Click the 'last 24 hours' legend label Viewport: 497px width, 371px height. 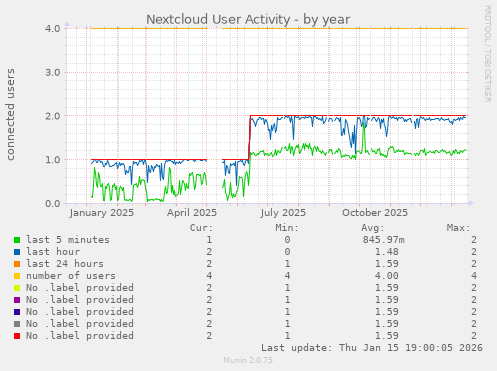point(65,264)
